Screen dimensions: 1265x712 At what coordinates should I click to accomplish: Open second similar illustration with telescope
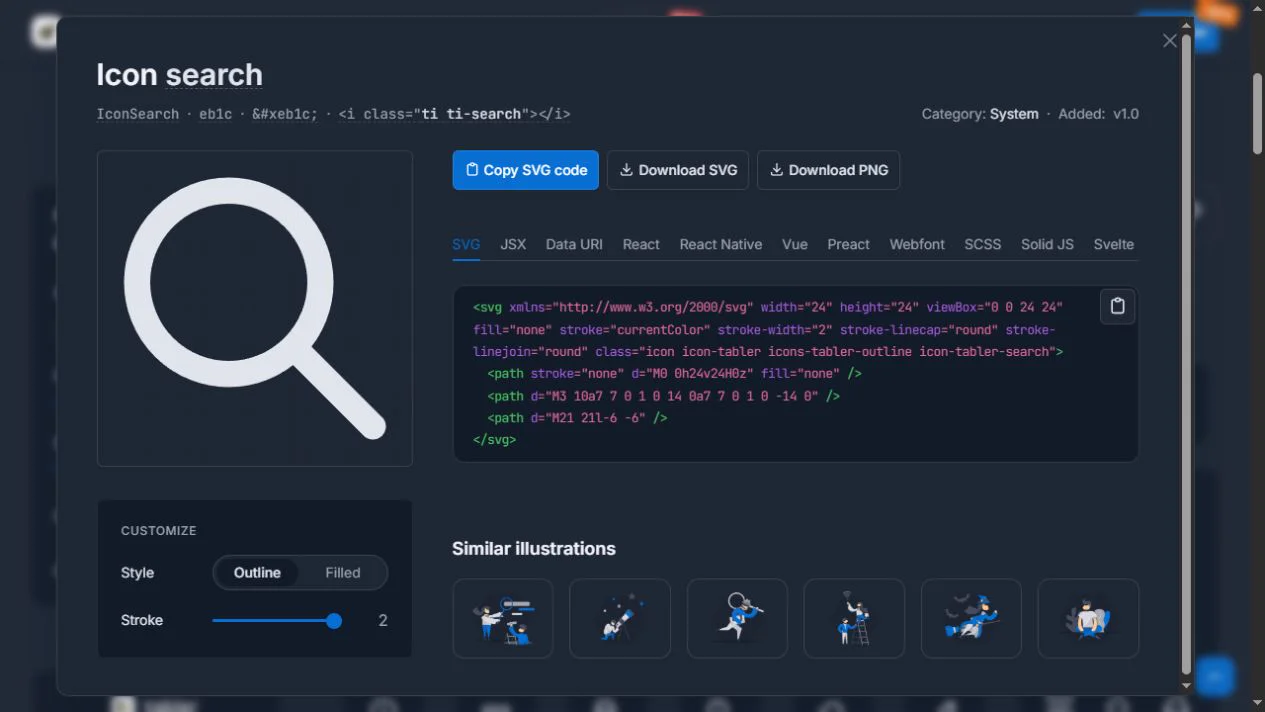pos(620,618)
